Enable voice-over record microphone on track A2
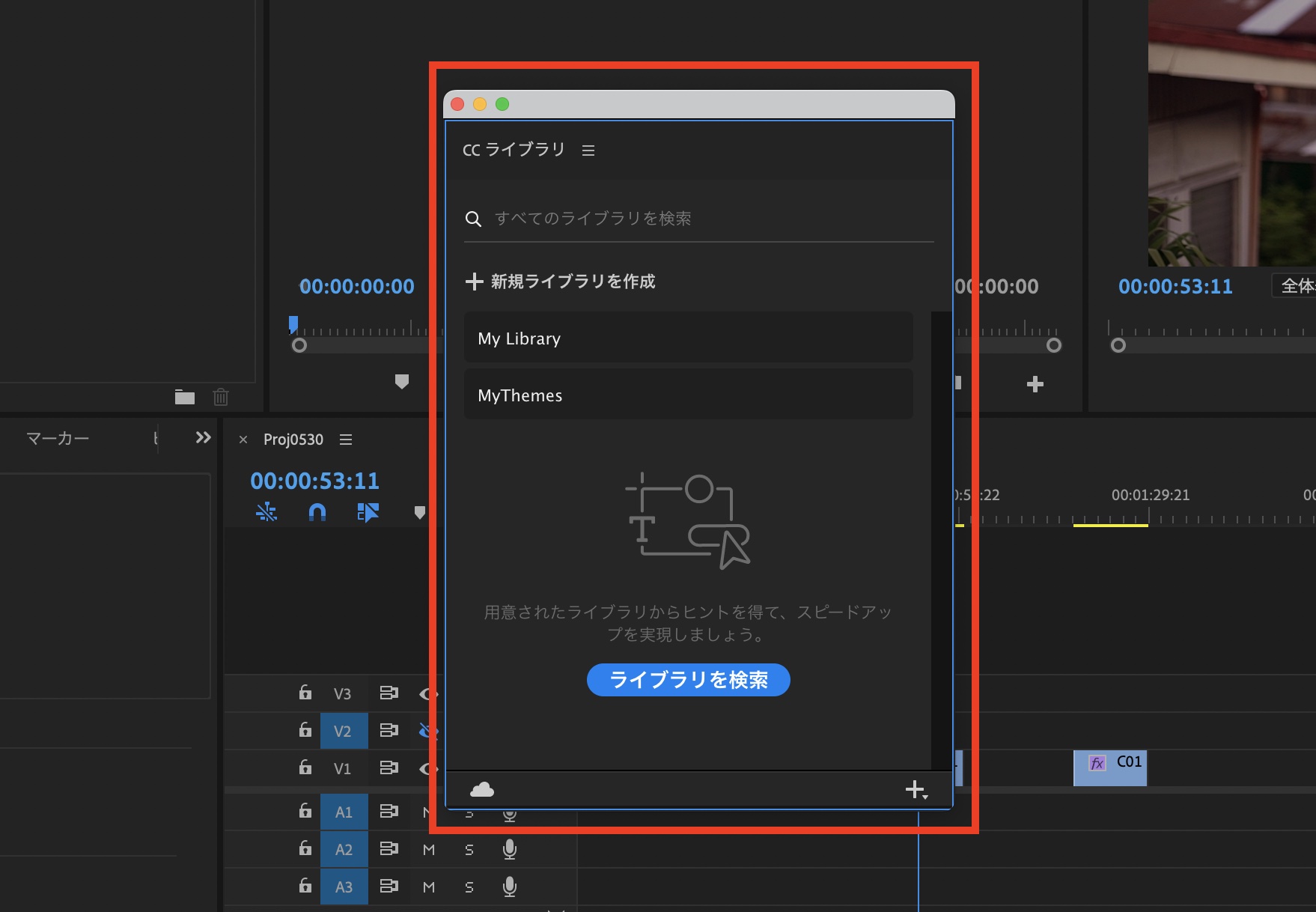 pos(510,849)
